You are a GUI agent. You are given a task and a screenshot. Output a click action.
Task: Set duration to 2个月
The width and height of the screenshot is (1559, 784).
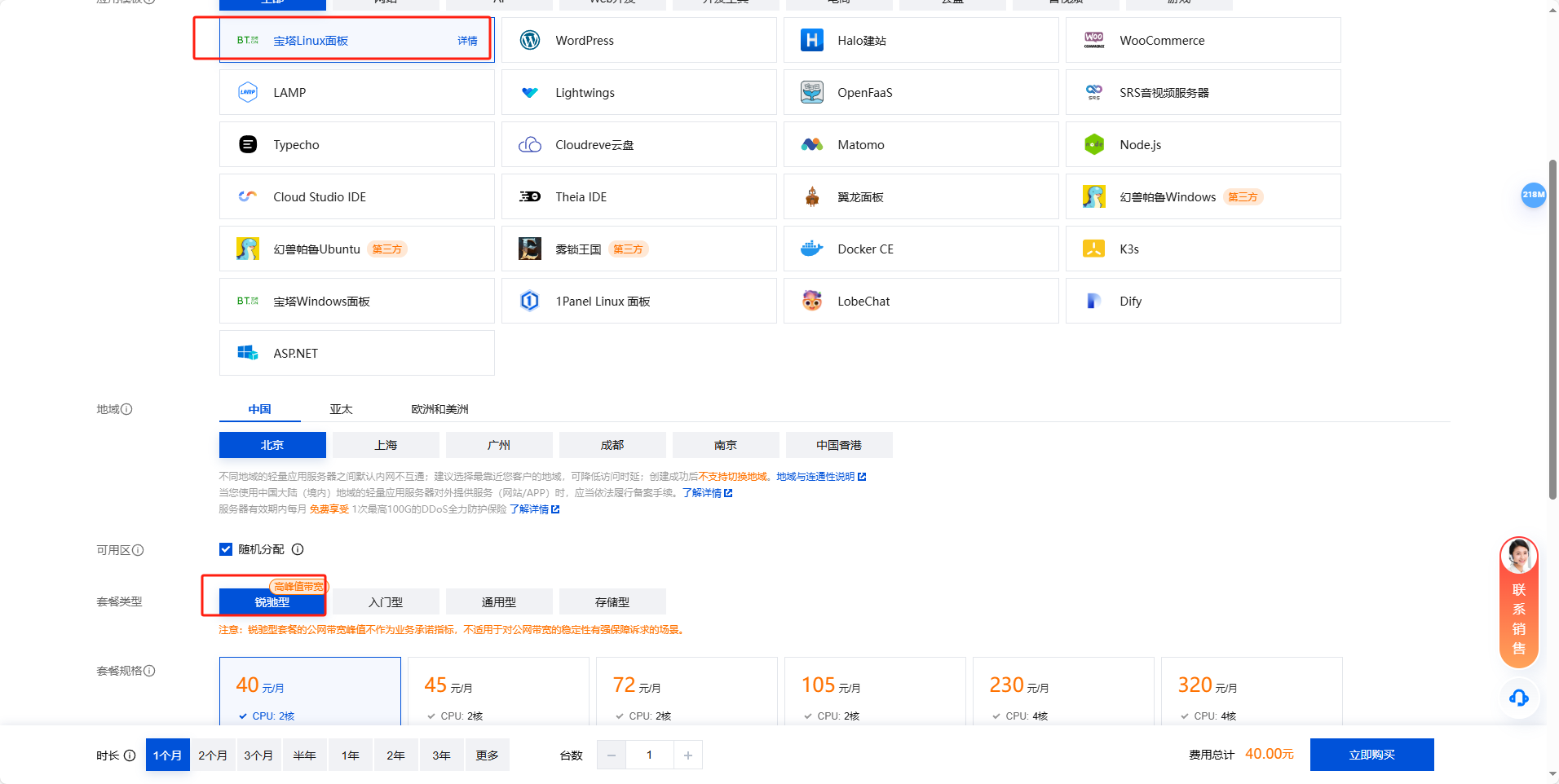[x=213, y=755]
